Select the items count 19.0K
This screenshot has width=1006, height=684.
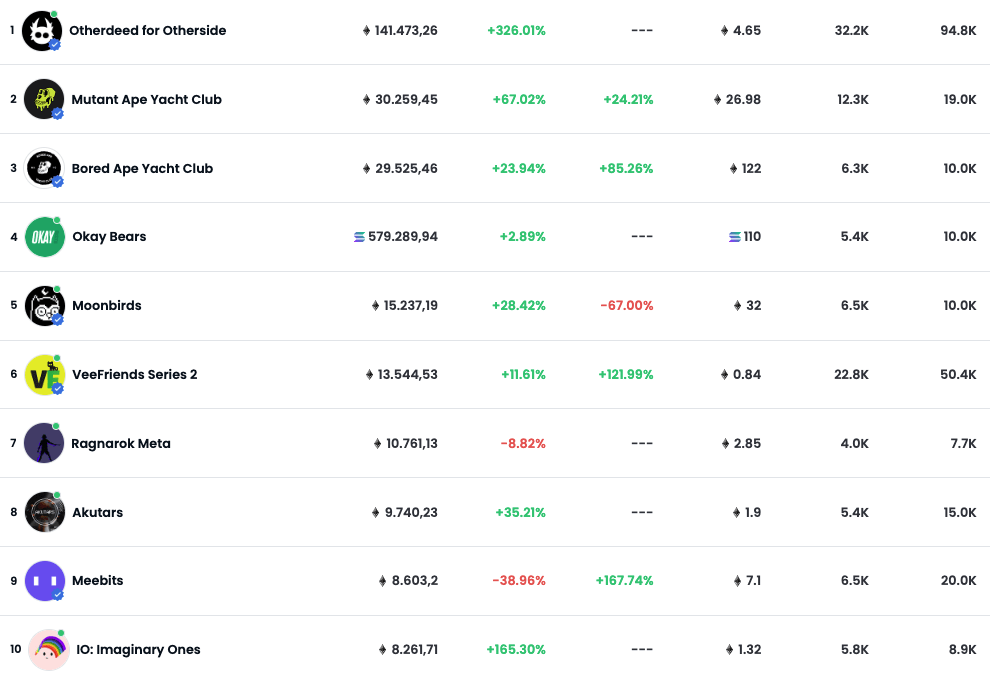pyautogui.click(x=960, y=99)
